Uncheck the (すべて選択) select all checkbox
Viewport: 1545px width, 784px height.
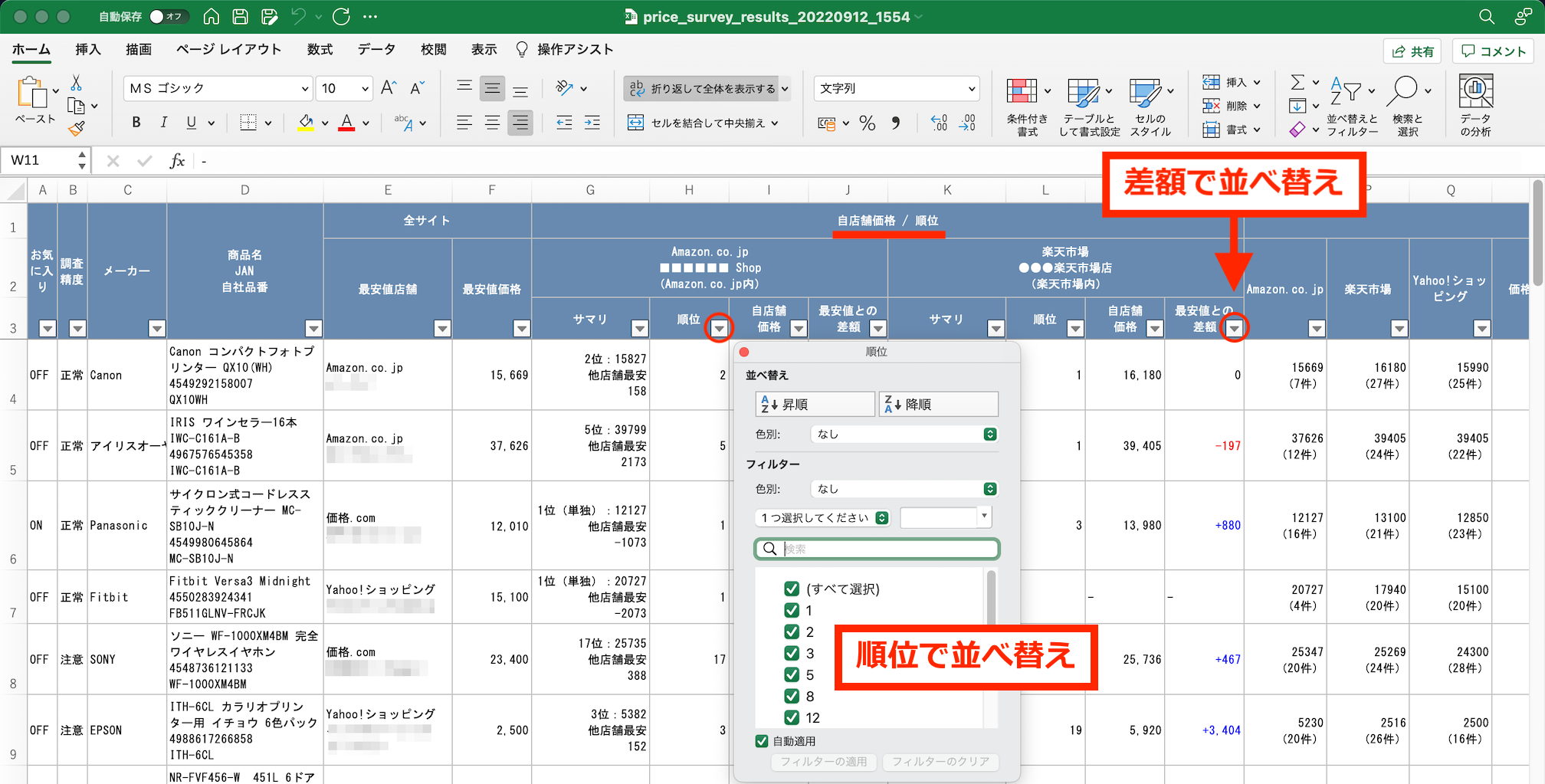(x=792, y=589)
